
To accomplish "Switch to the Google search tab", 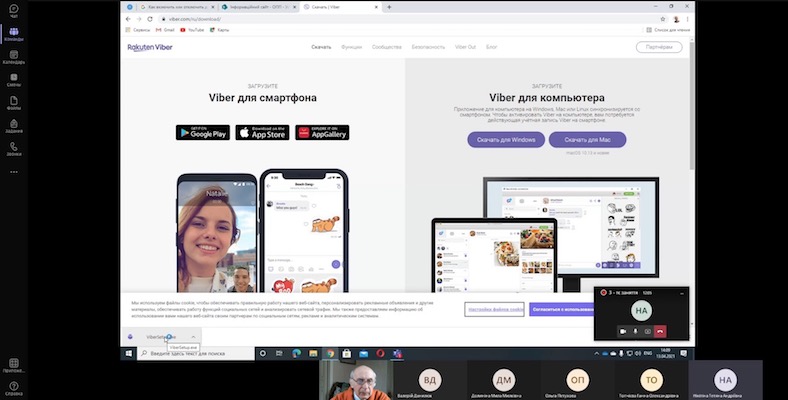I will tap(175, 7).
